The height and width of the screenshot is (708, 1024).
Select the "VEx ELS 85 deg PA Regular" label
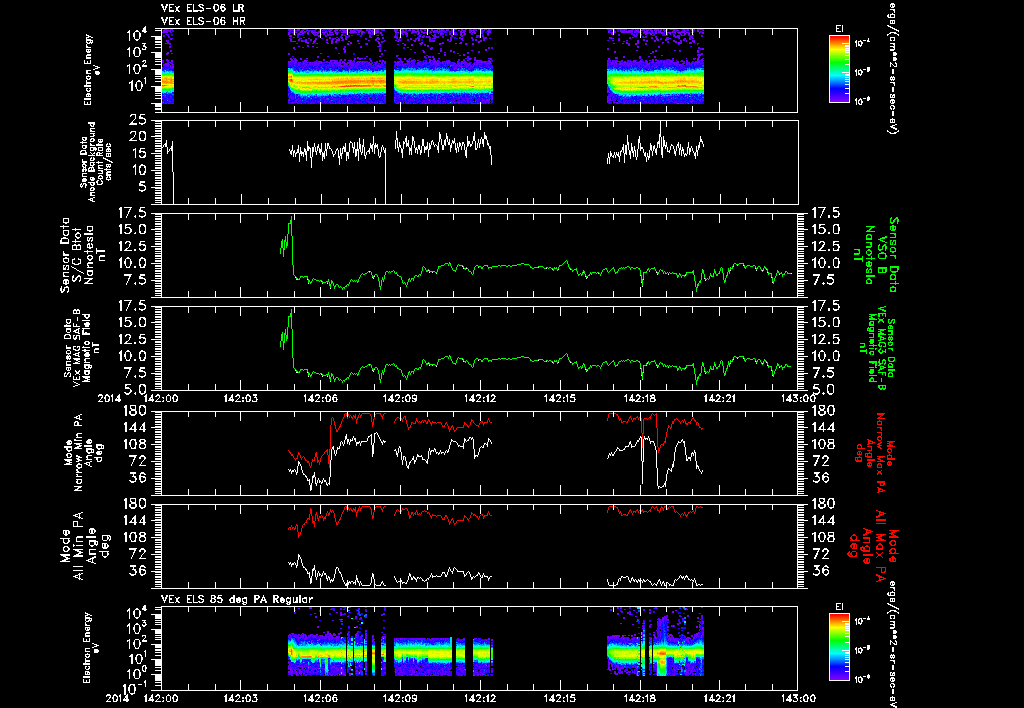[237, 599]
